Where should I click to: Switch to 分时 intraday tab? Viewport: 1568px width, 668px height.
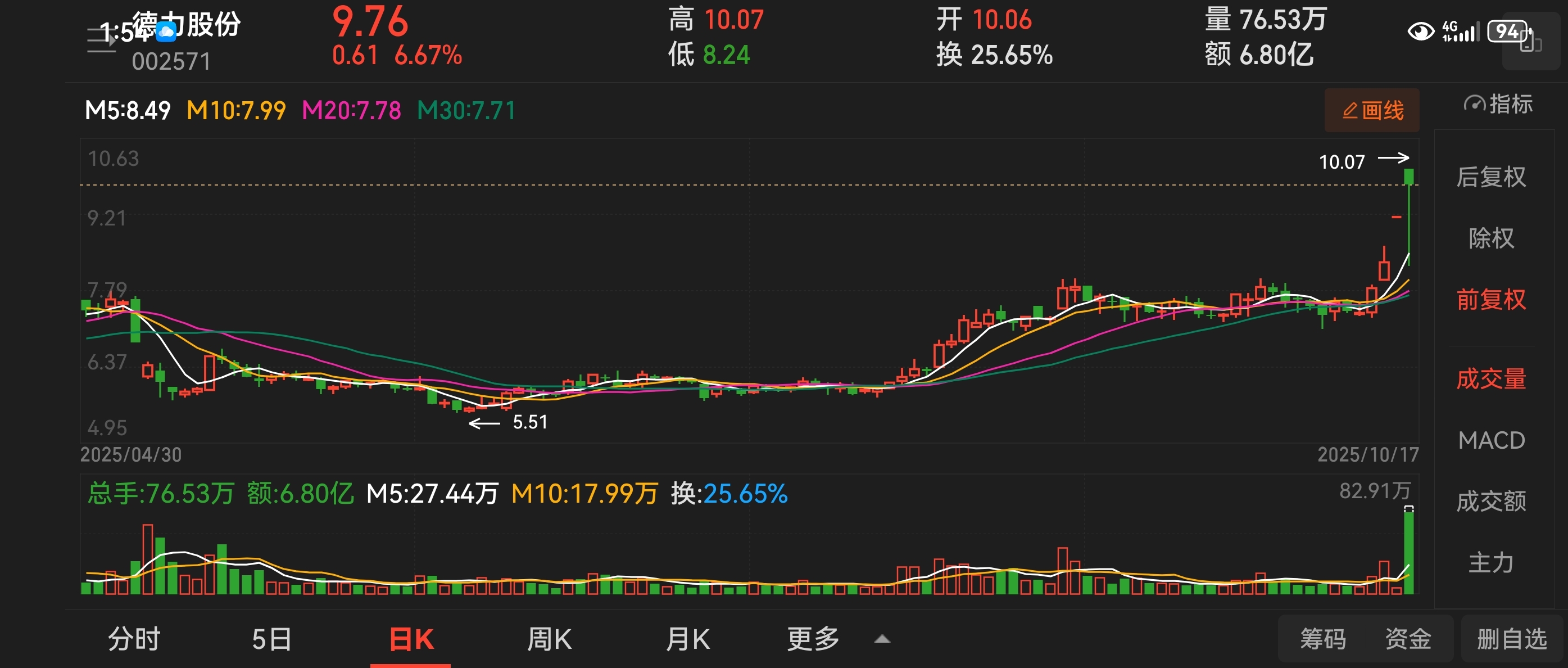(134, 639)
